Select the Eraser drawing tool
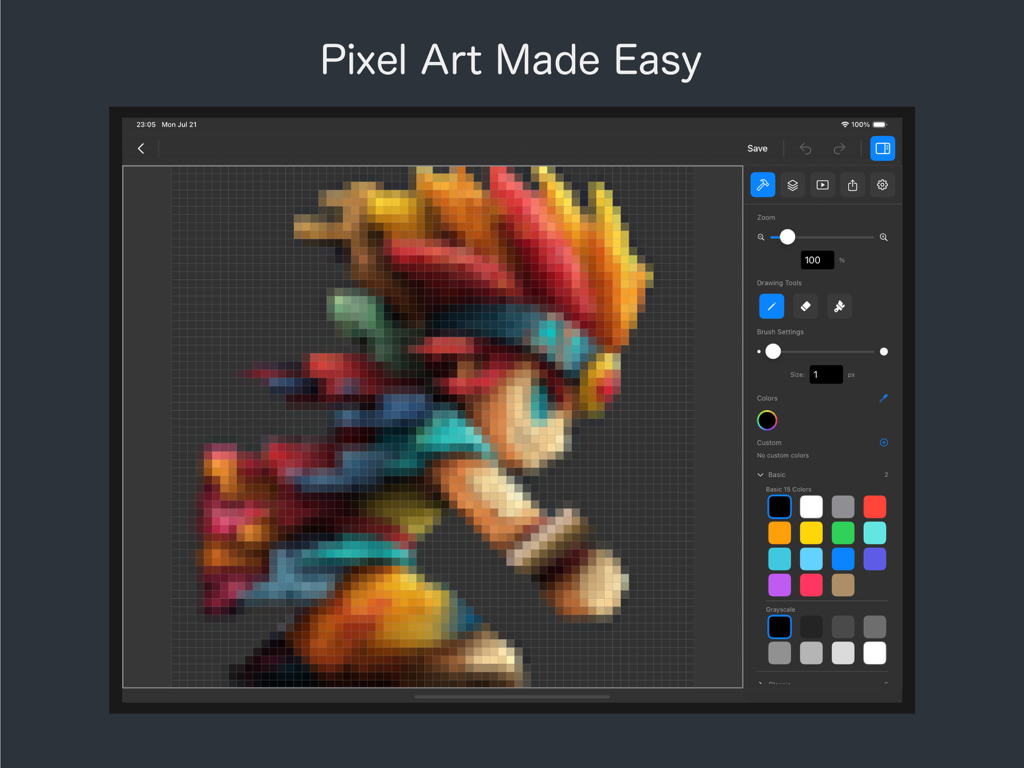The image size is (1024, 768). [x=805, y=306]
